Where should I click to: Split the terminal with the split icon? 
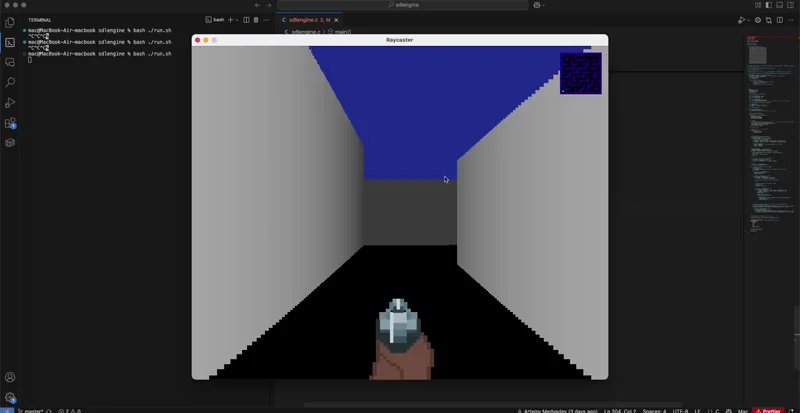[246, 20]
